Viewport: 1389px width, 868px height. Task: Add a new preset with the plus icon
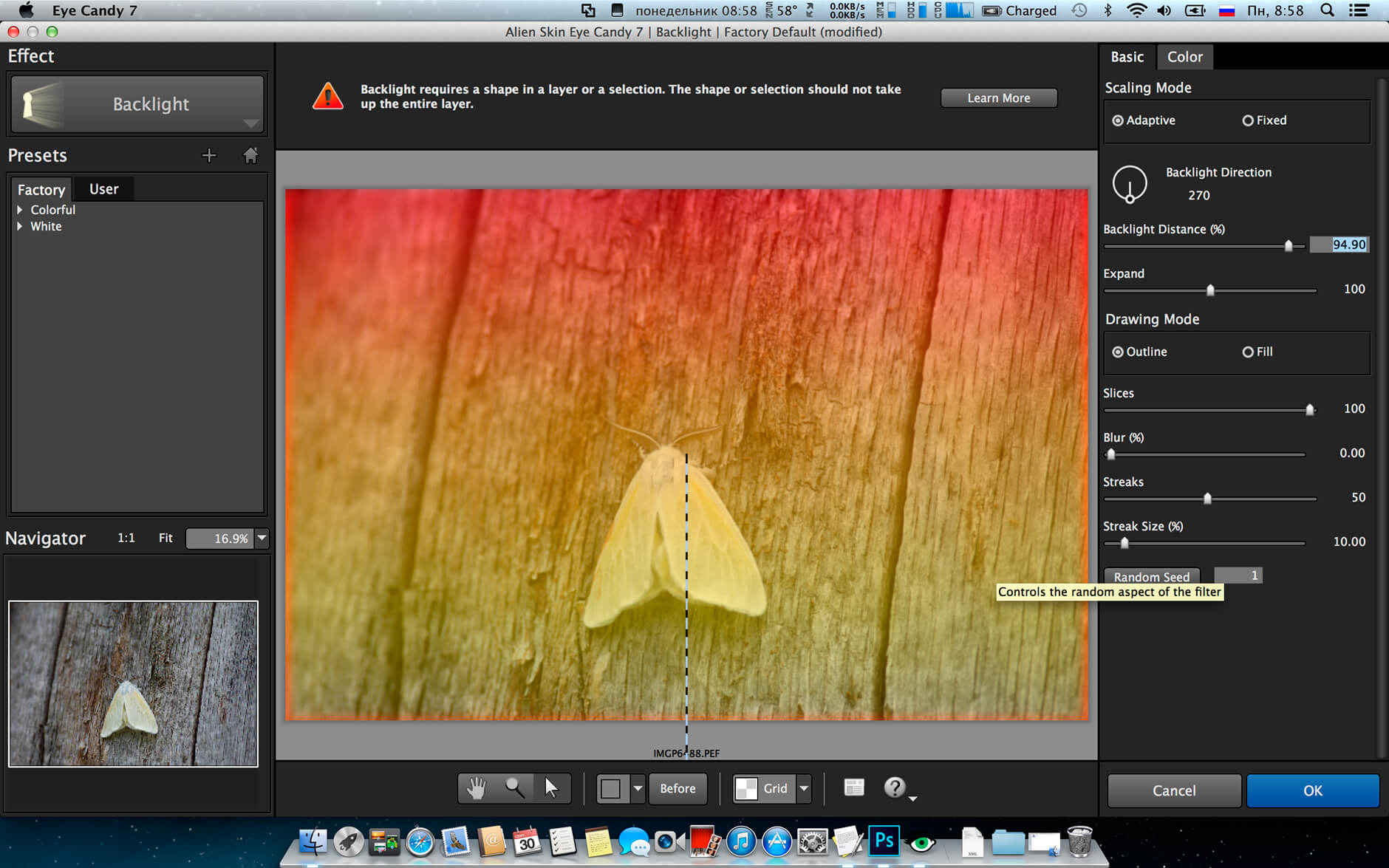[x=209, y=155]
